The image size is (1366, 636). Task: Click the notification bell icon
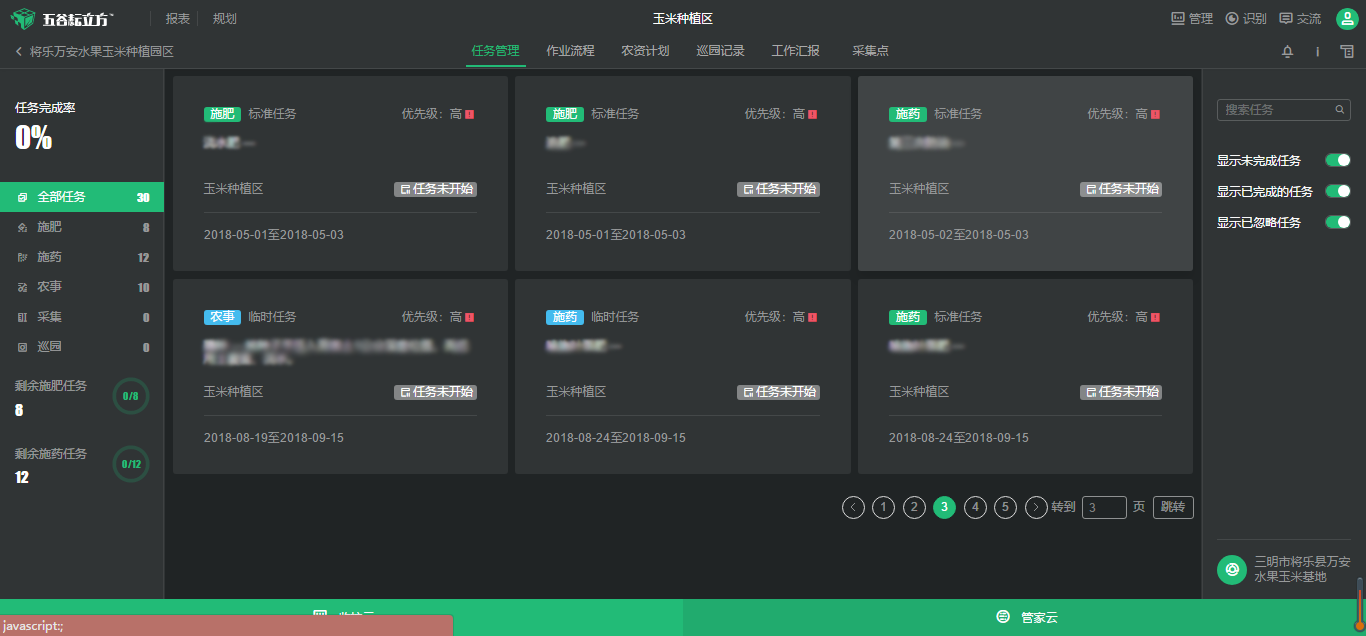pyautogui.click(x=1287, y=51)
